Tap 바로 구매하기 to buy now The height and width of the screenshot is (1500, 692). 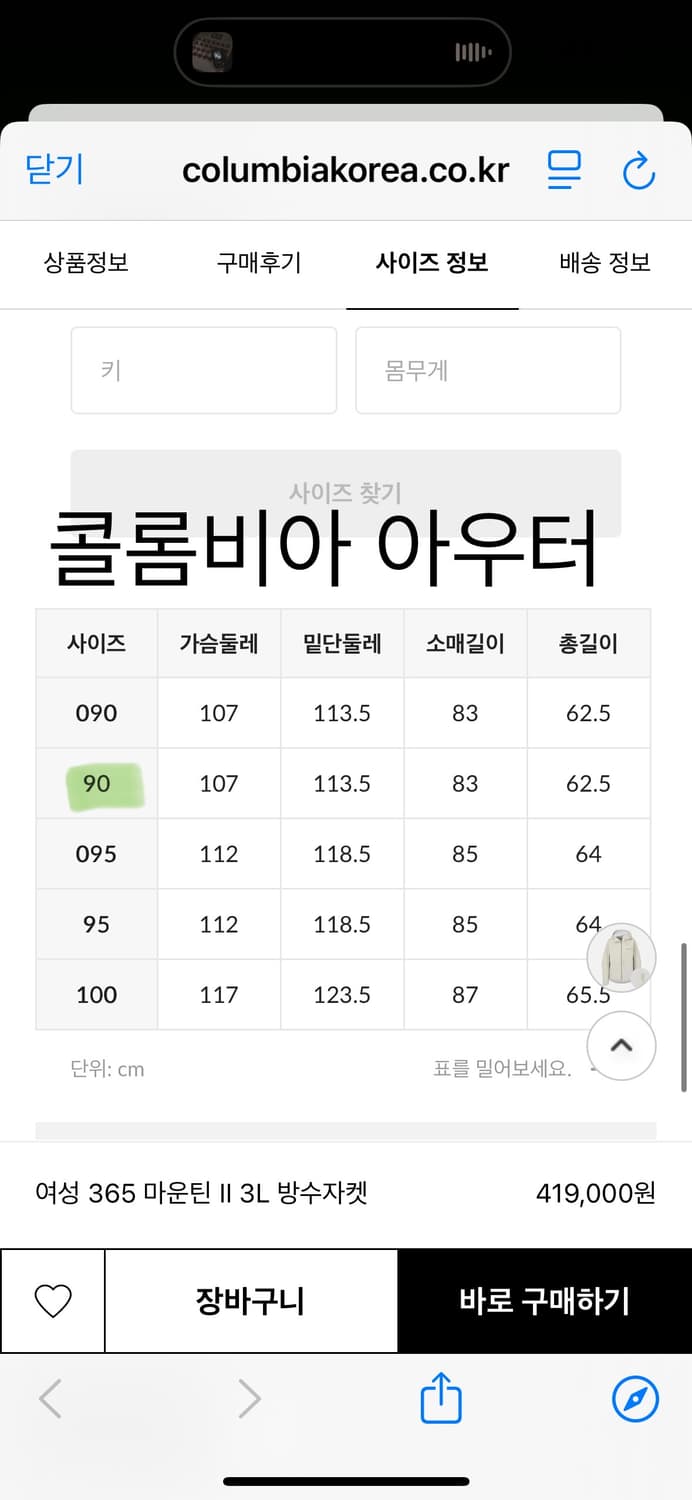coord(546,1301)
